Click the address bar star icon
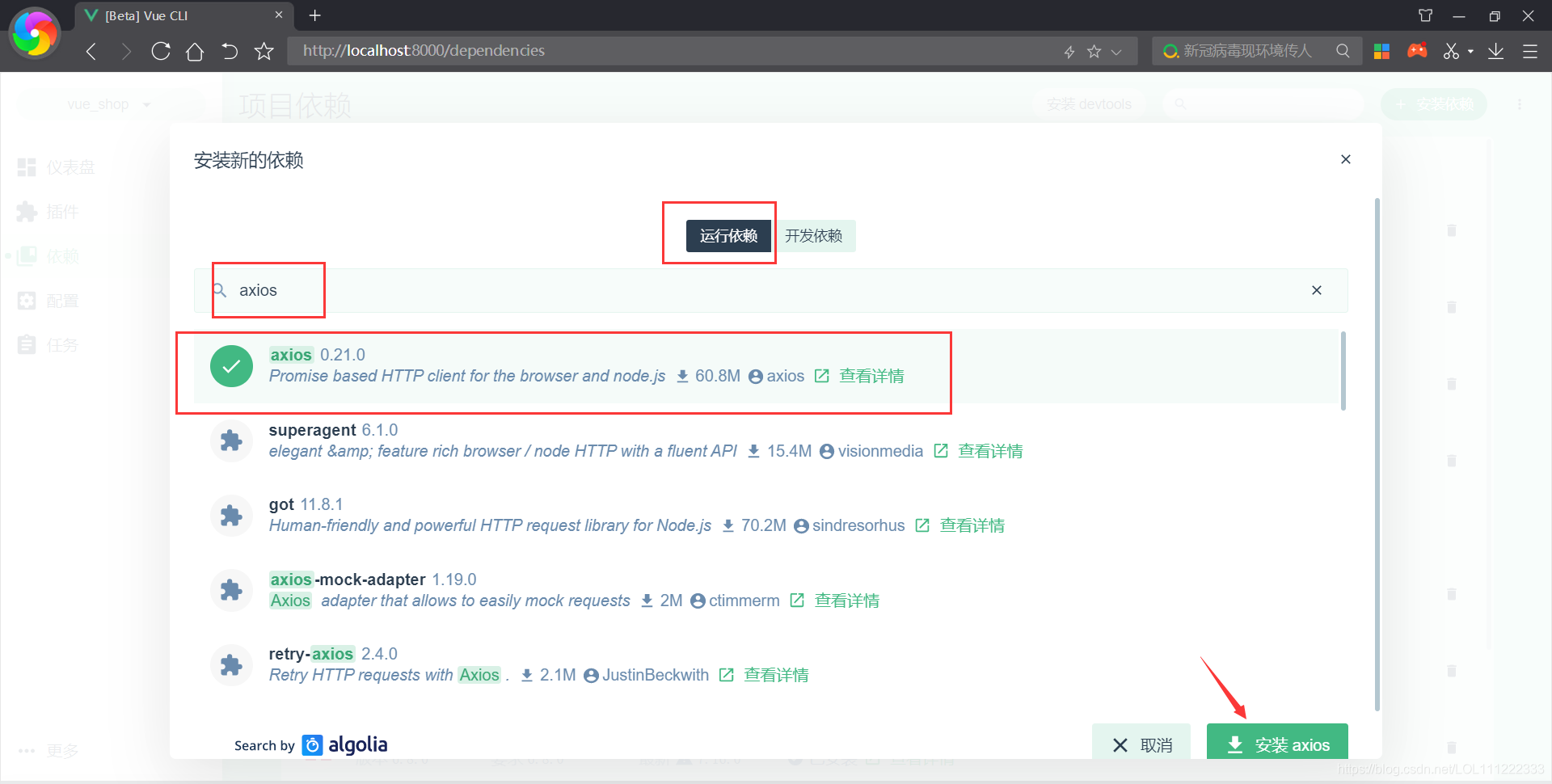The width and height of the screenshot is (1552, 784). 1094,52
